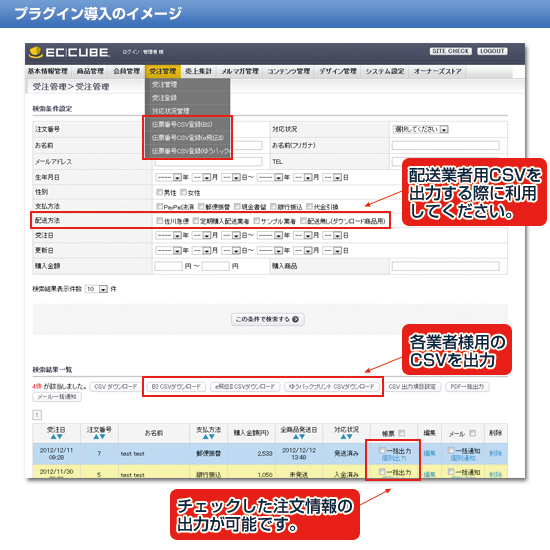The width and height of the screenshot is (550, 550).
Task: Sort 対応状況 column ascending with up arrow
Action: click(343, 437)
